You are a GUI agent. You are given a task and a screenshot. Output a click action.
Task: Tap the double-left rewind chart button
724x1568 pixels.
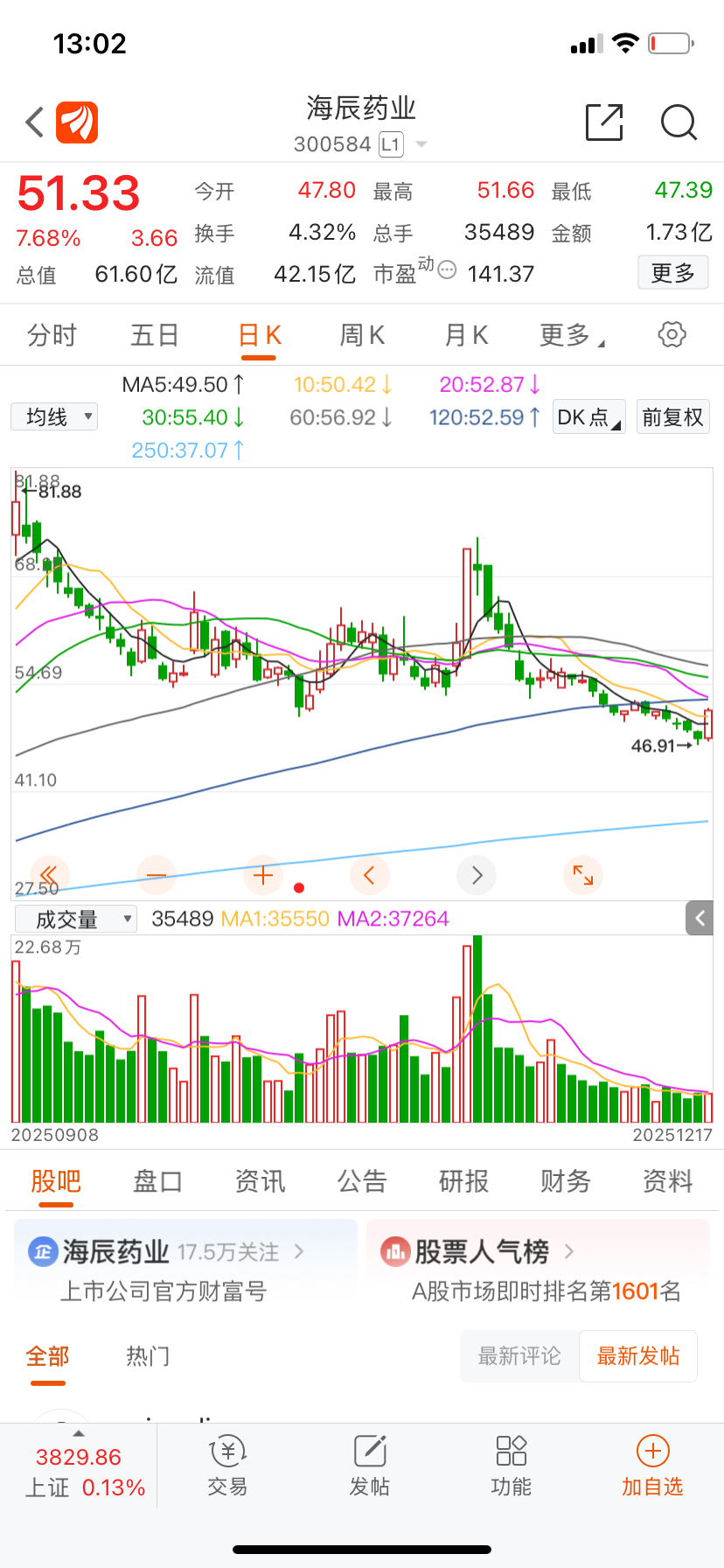pyautogui.click(x=49, y=875)
